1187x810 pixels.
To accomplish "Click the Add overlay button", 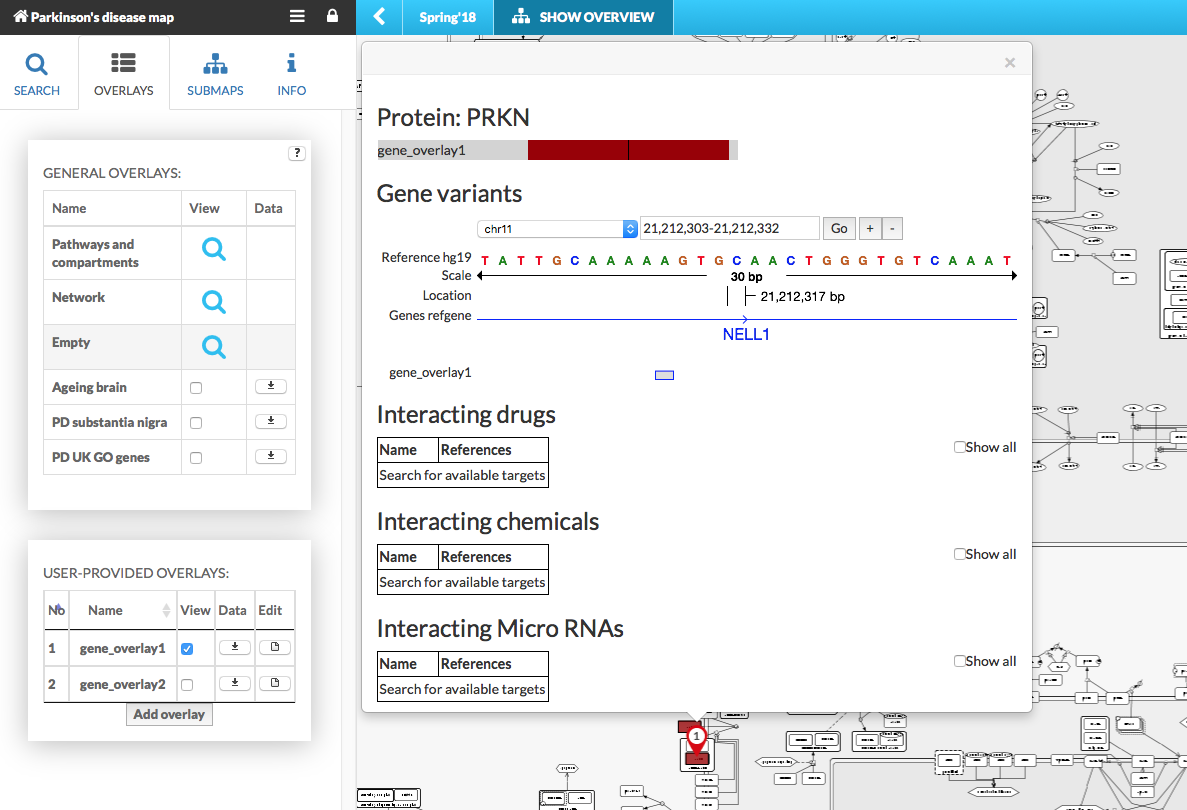I will pos(169,714).
